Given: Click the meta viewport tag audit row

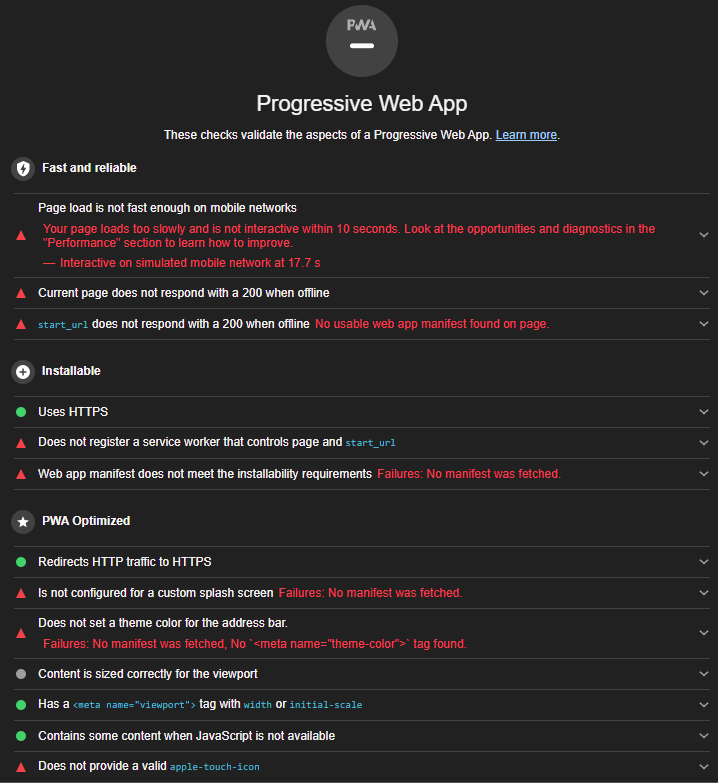Looking at the screenshot, I should pyautogui.click(x=362, y=705).
